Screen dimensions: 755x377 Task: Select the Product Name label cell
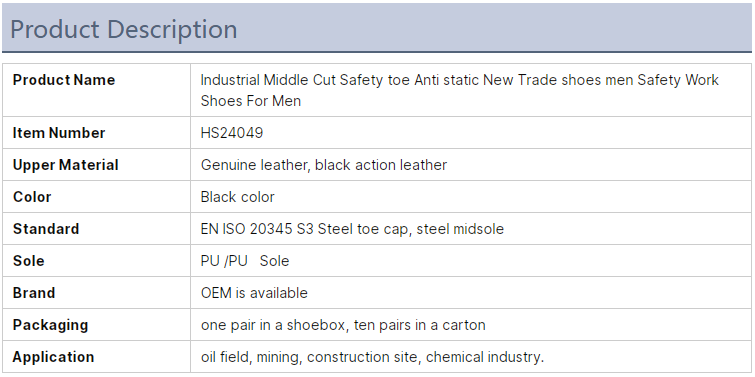pos(96,90)
